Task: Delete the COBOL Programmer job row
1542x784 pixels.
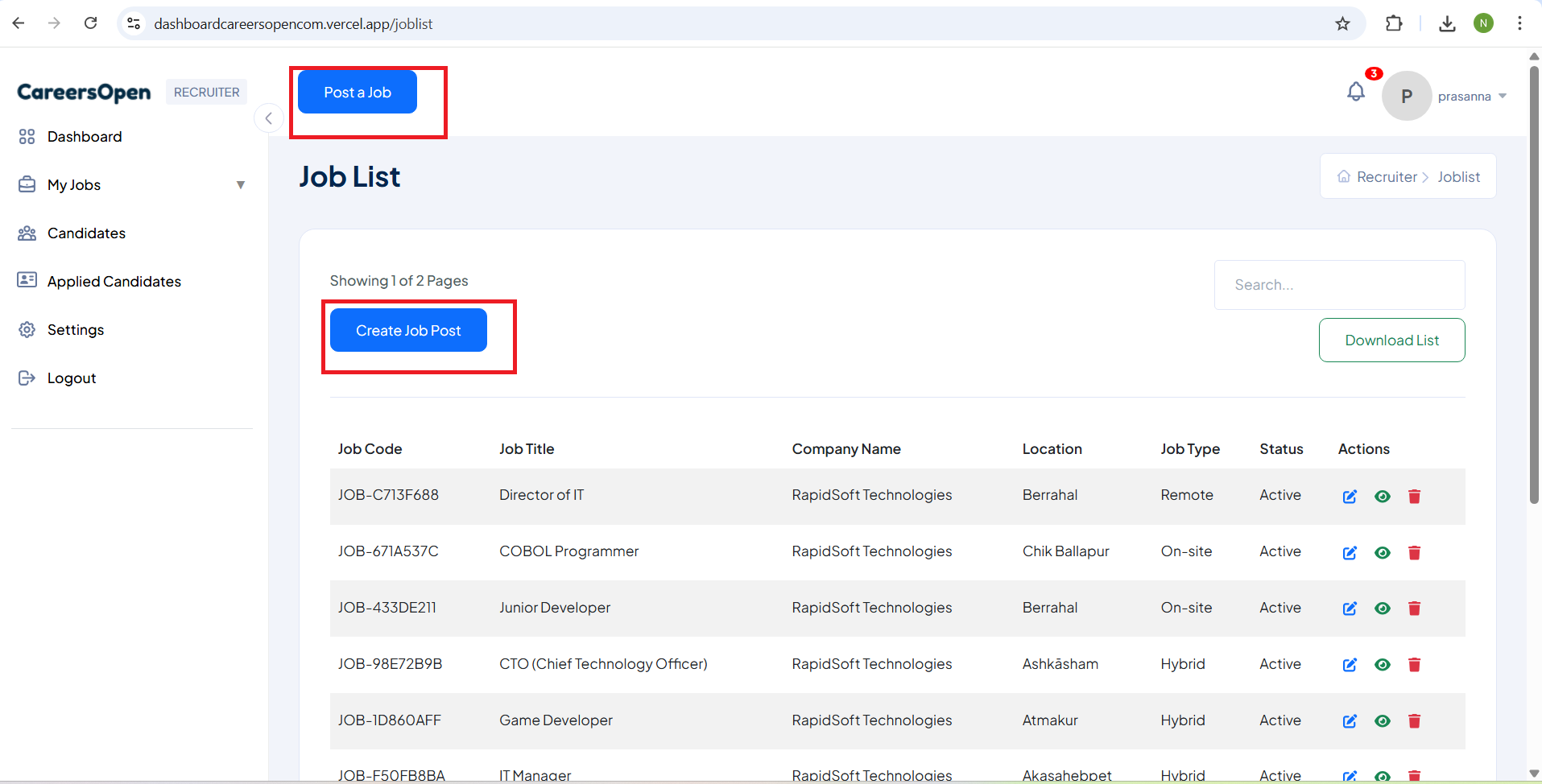Action: point(1414,553)
